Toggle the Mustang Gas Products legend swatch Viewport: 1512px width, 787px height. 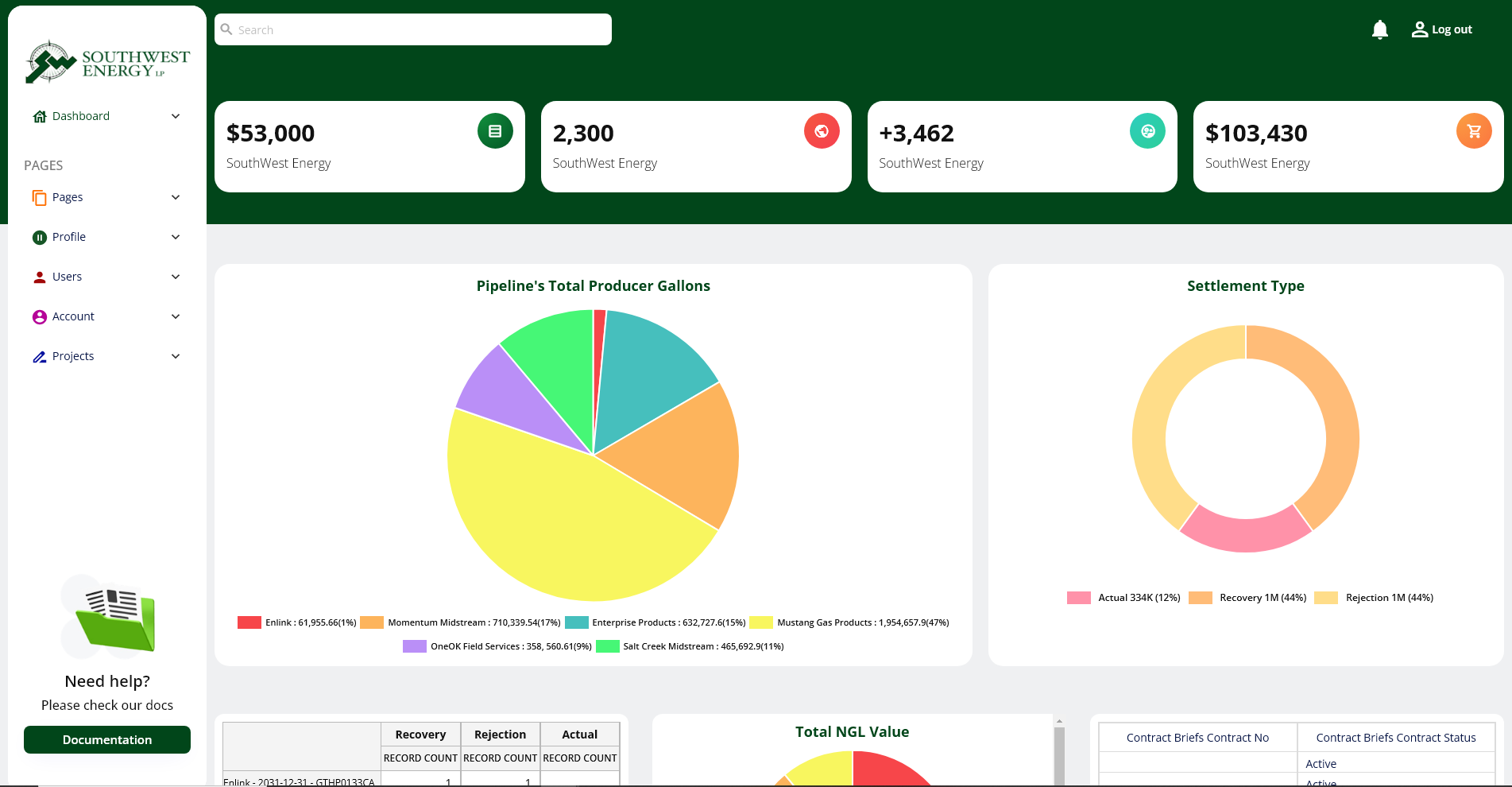click(x=761, y=622)
